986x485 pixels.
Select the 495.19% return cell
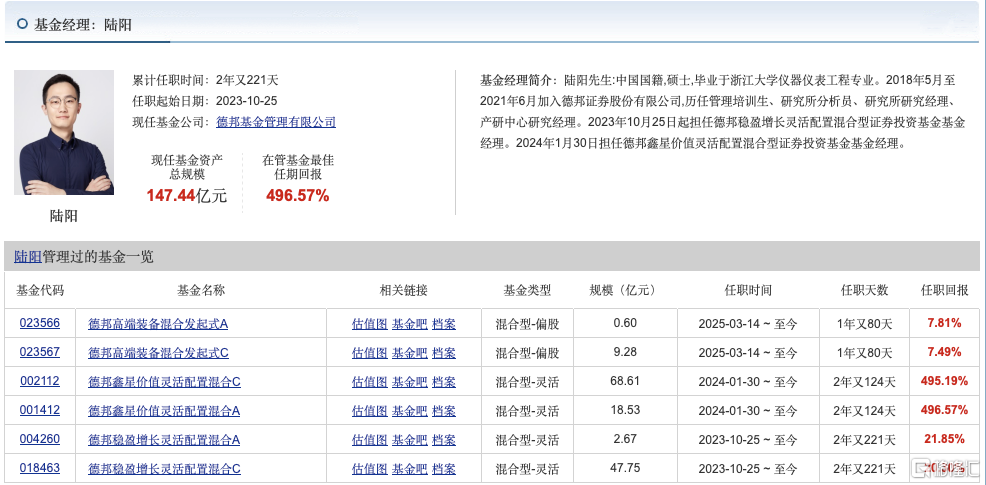point(944,381)
